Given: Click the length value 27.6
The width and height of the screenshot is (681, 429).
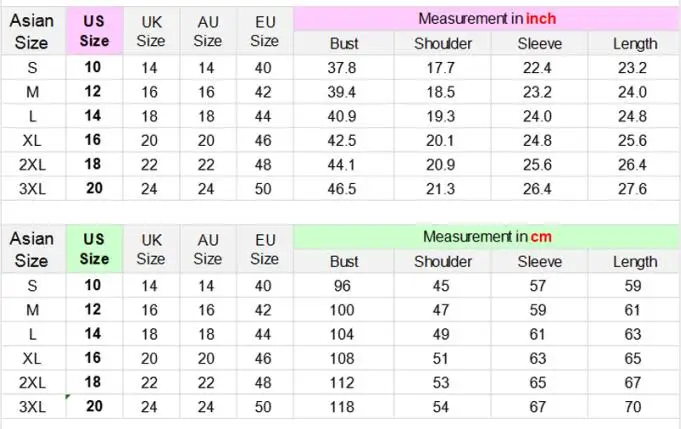Looking at the screenshot, I should point(632,188).
